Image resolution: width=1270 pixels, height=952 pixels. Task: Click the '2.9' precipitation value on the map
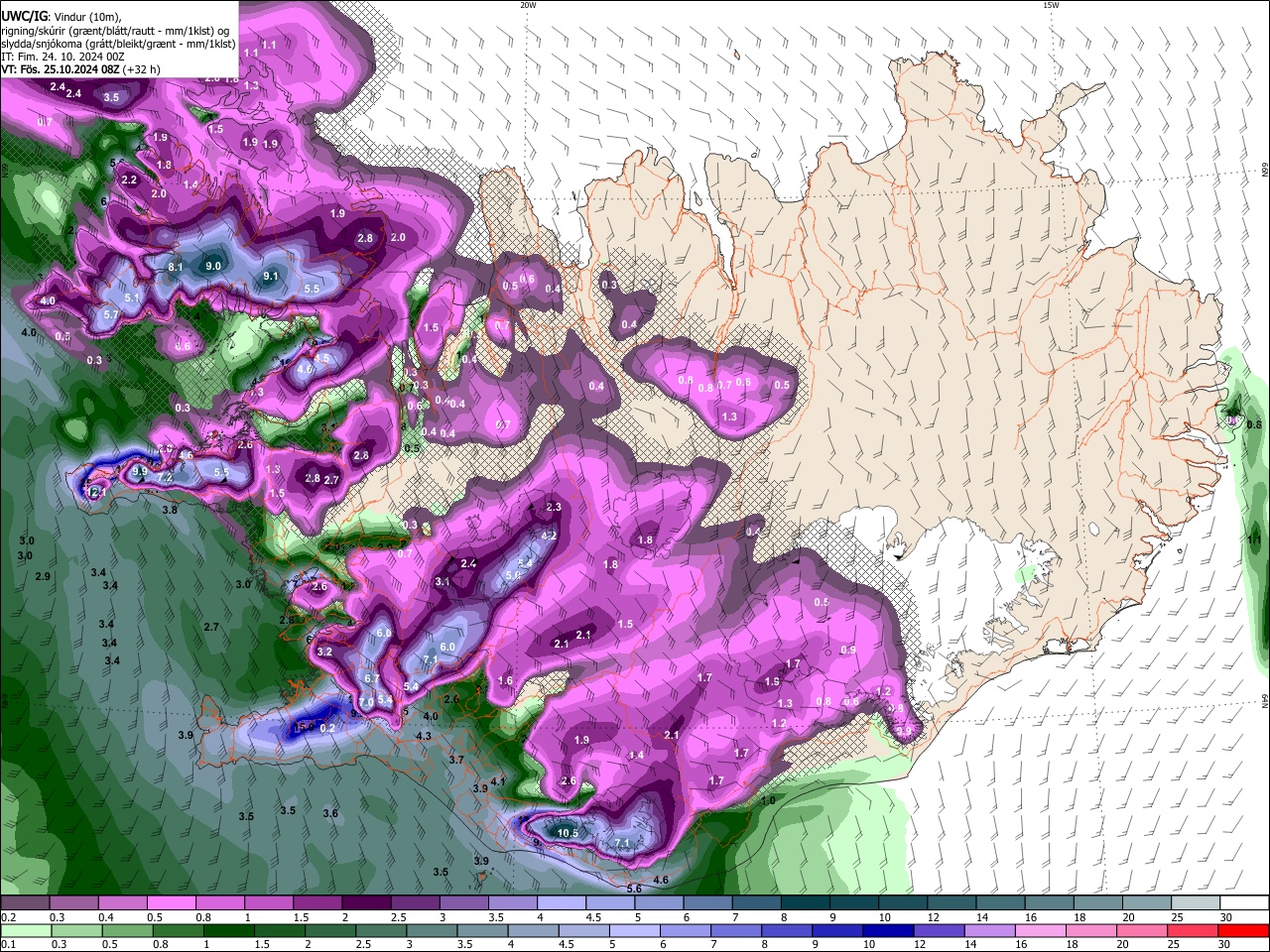click(x=43, y=576)
